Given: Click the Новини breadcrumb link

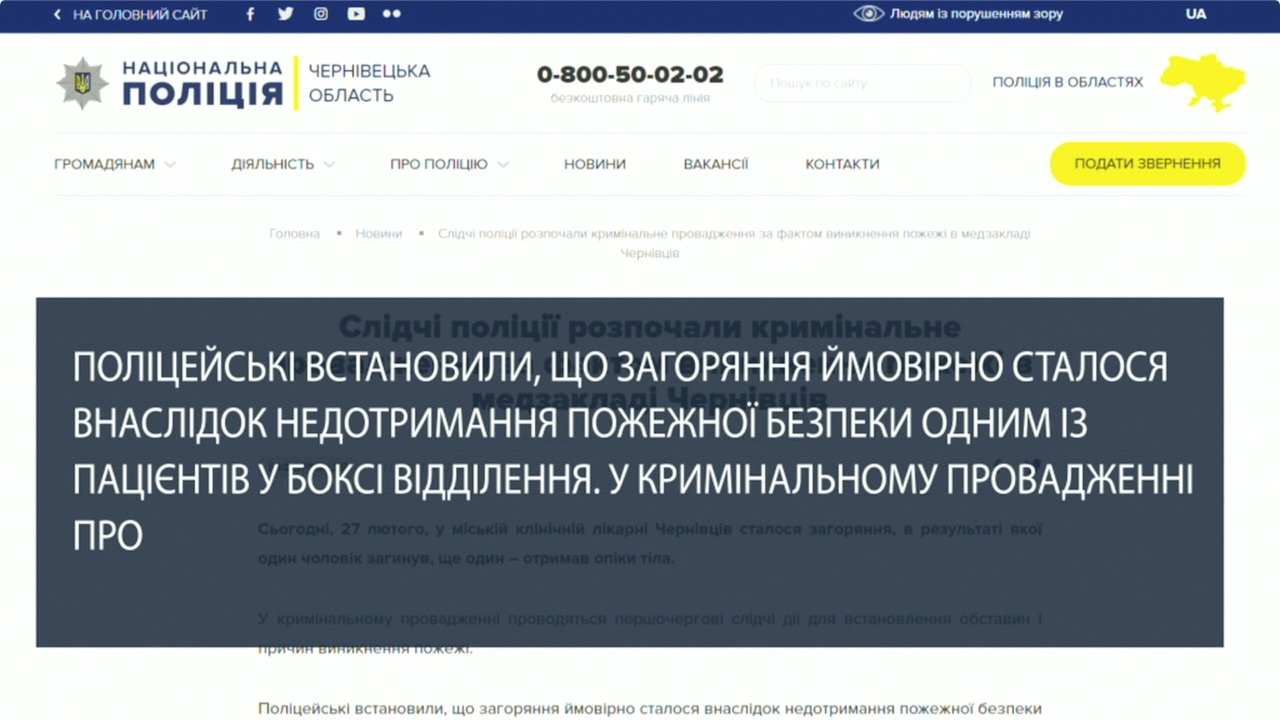Looking at the screenshot, I should tap(379, 233).
